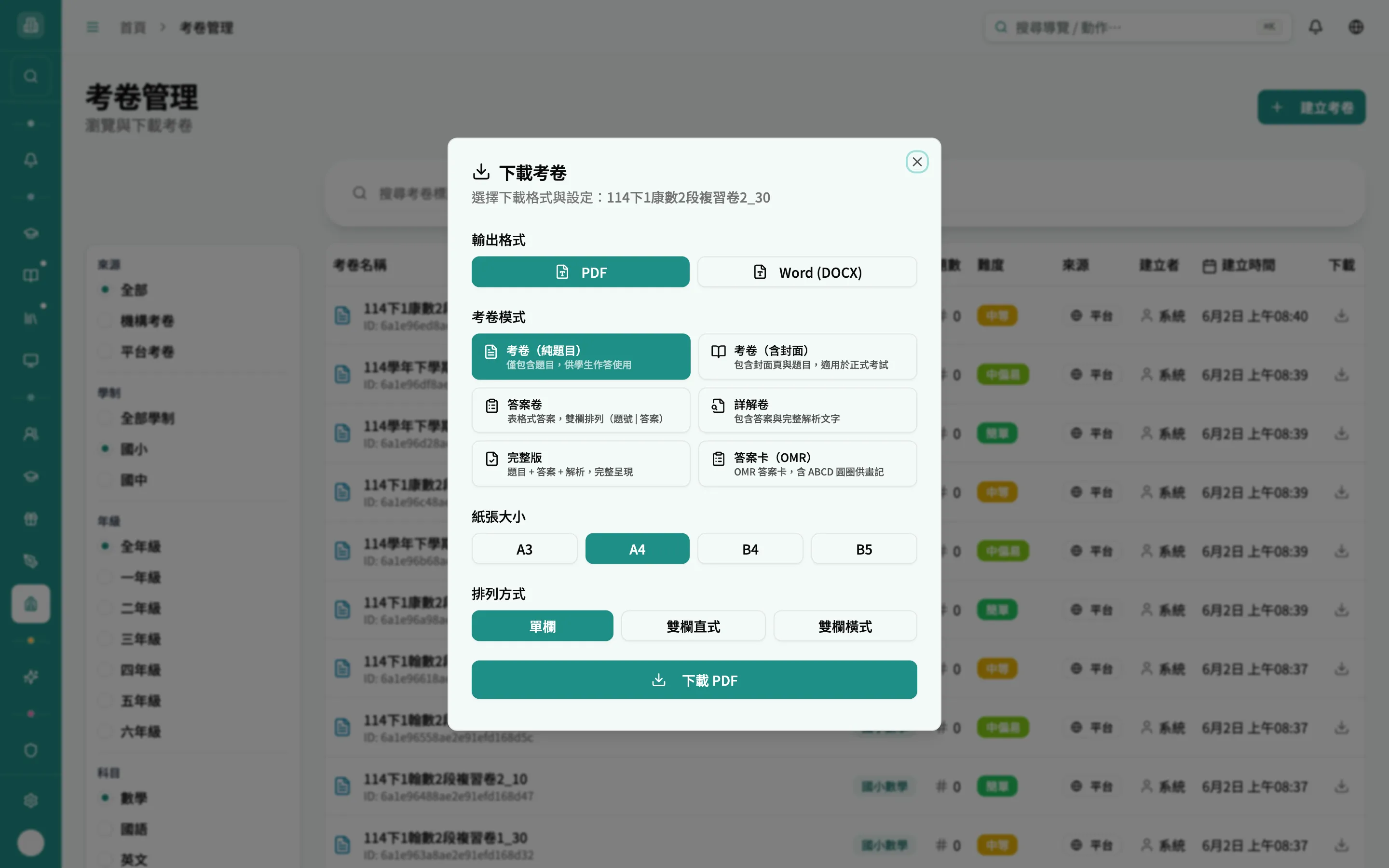
Task: Click the sidebar logo icon
Action: point(30,25)
